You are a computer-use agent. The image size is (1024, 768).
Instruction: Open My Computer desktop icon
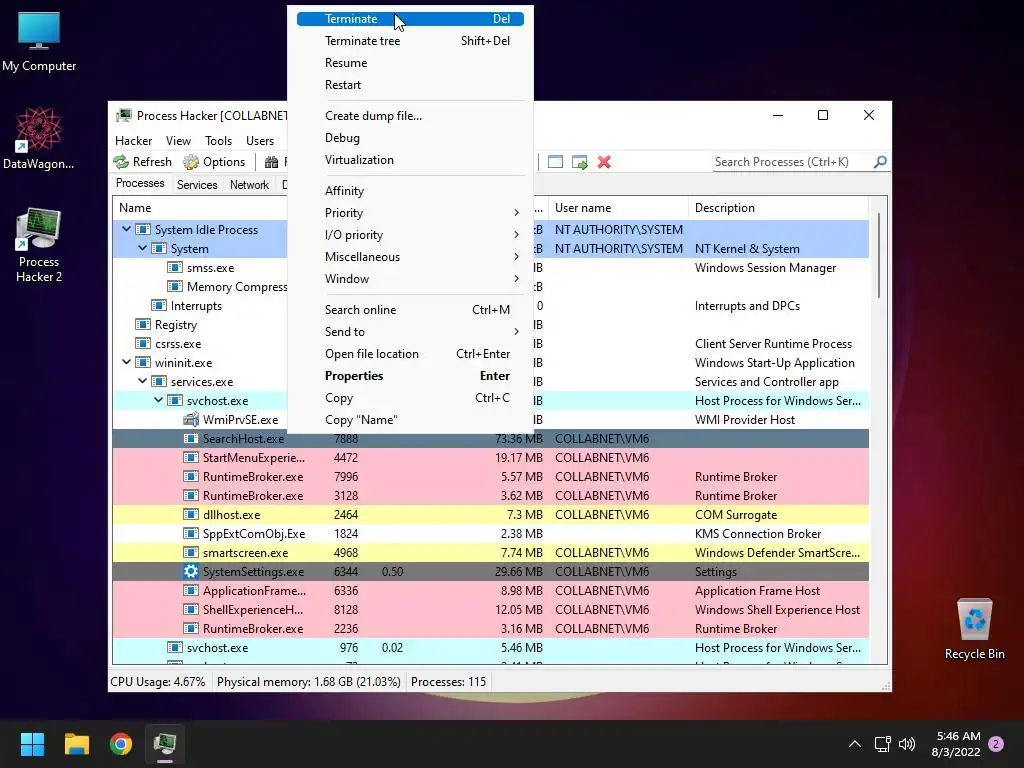click(x=39, y=42)
